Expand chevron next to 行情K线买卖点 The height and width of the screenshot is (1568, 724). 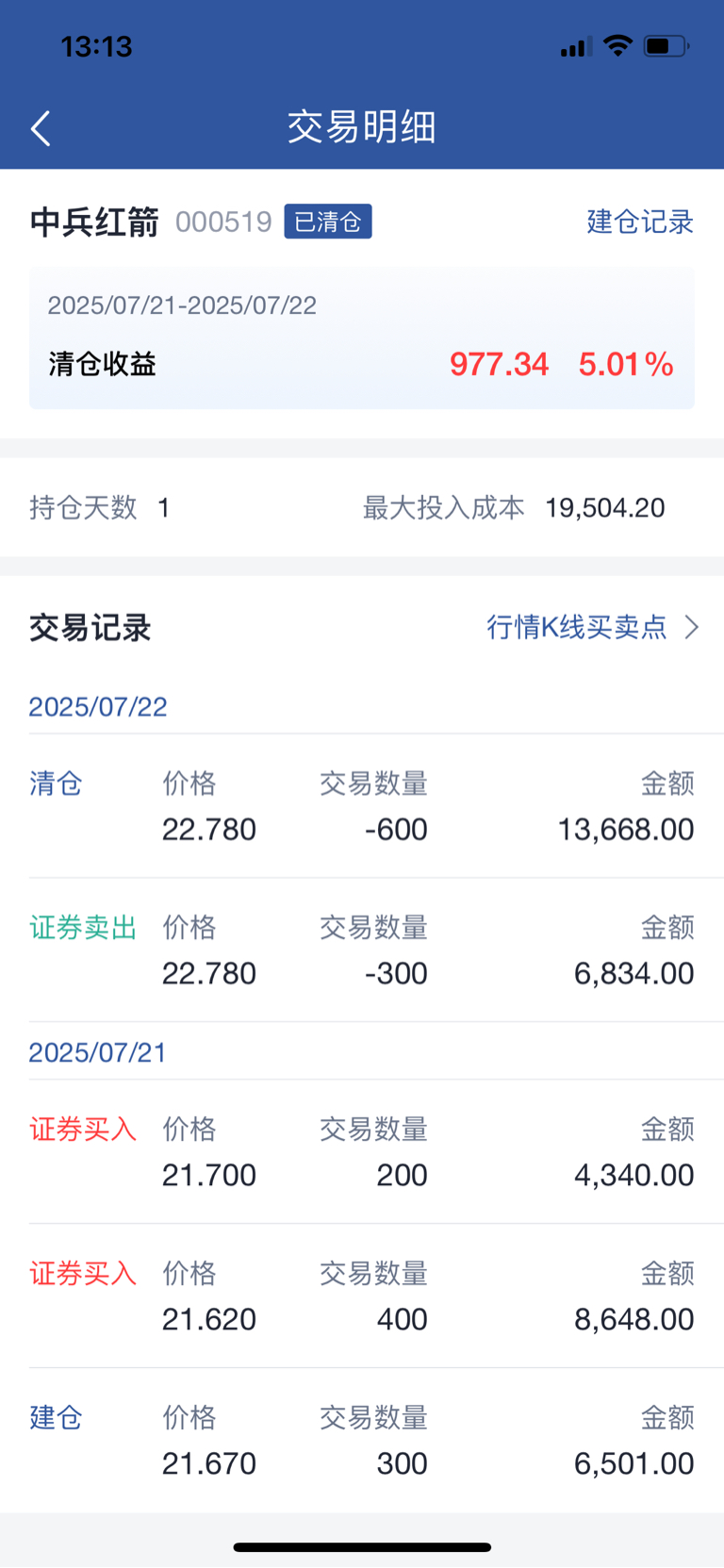coord(692,627)
